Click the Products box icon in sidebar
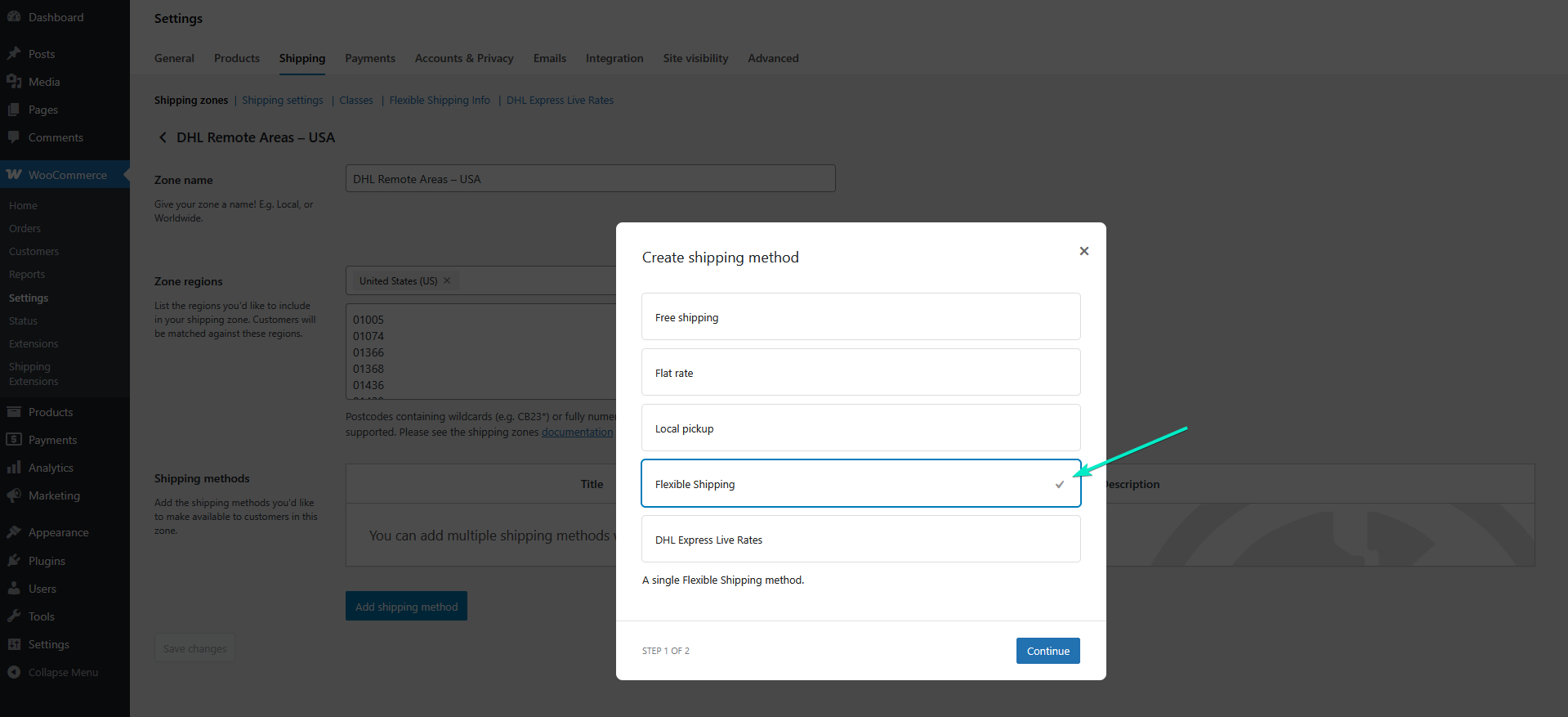The image size is (1568, 717). coord(14,412)
